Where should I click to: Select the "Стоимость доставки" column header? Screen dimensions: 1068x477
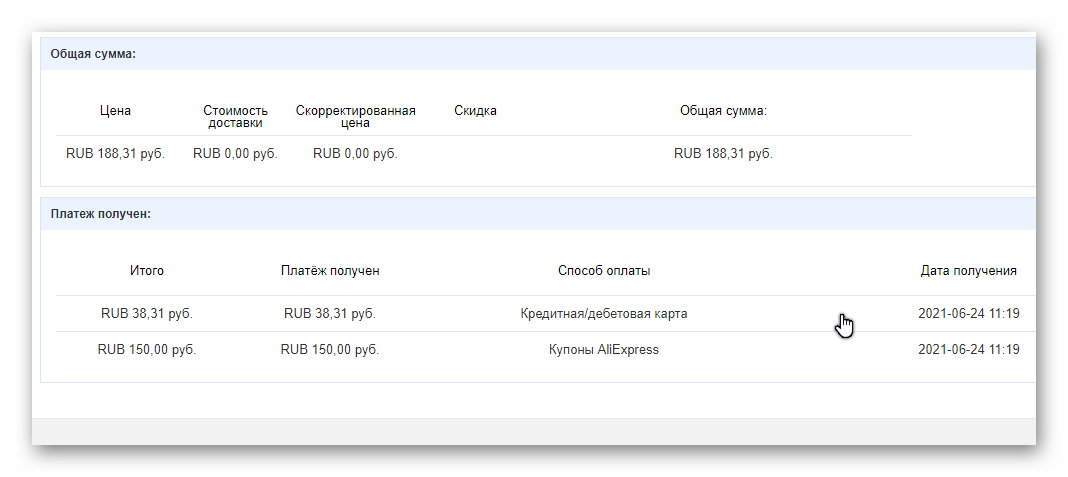click(x=235, y=117)
